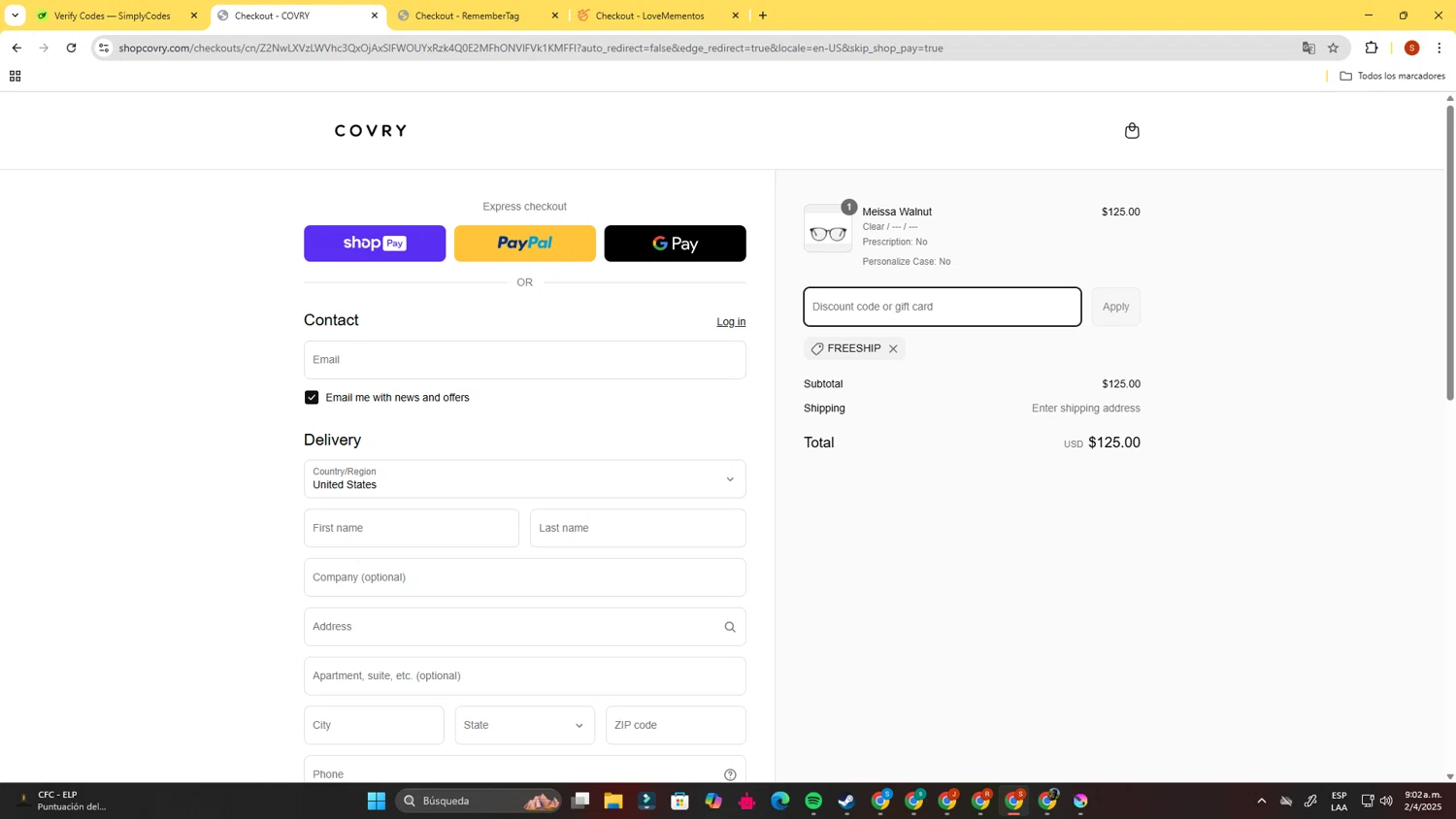
Task: Open a new browser tab
Action: [763, 16]
